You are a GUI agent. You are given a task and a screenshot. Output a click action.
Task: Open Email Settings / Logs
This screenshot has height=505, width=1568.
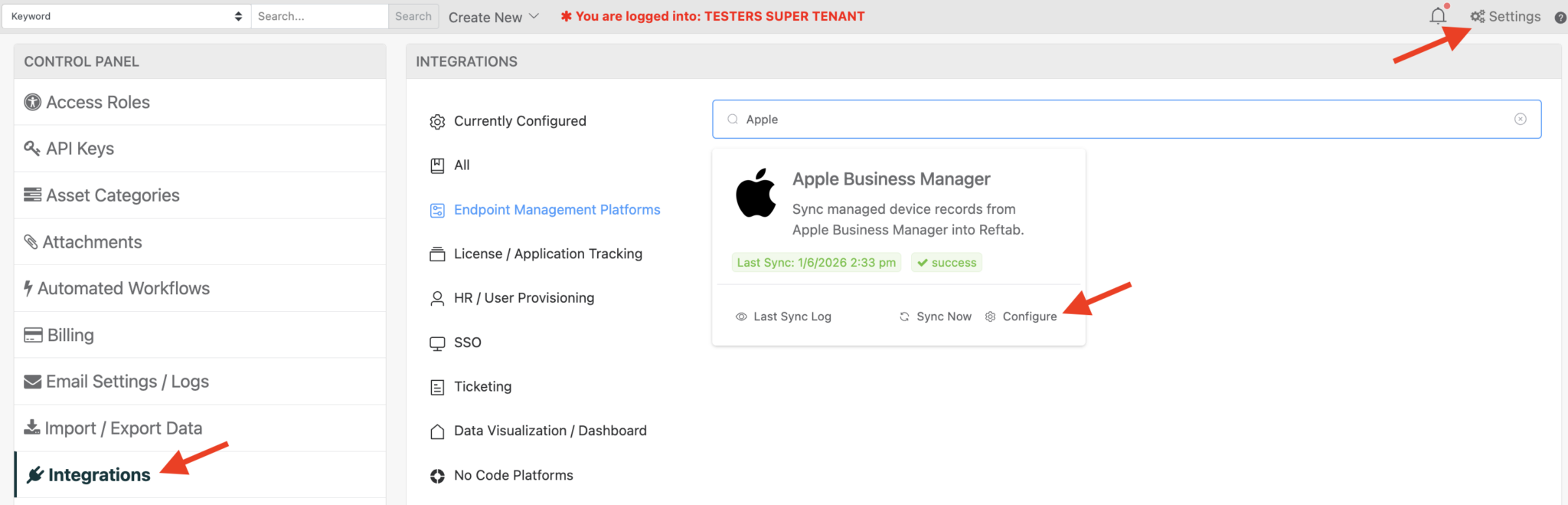pos(200,382)
